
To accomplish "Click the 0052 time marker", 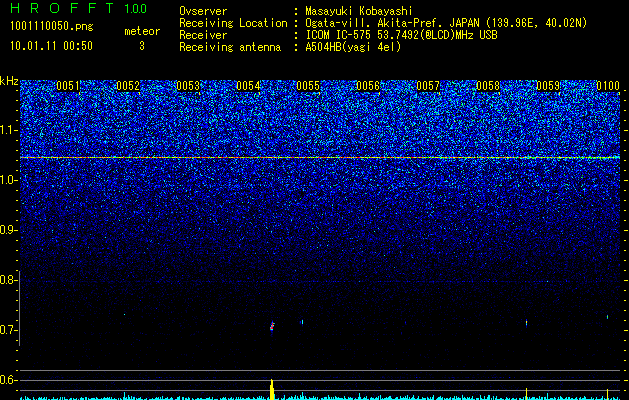I will 128,86.
